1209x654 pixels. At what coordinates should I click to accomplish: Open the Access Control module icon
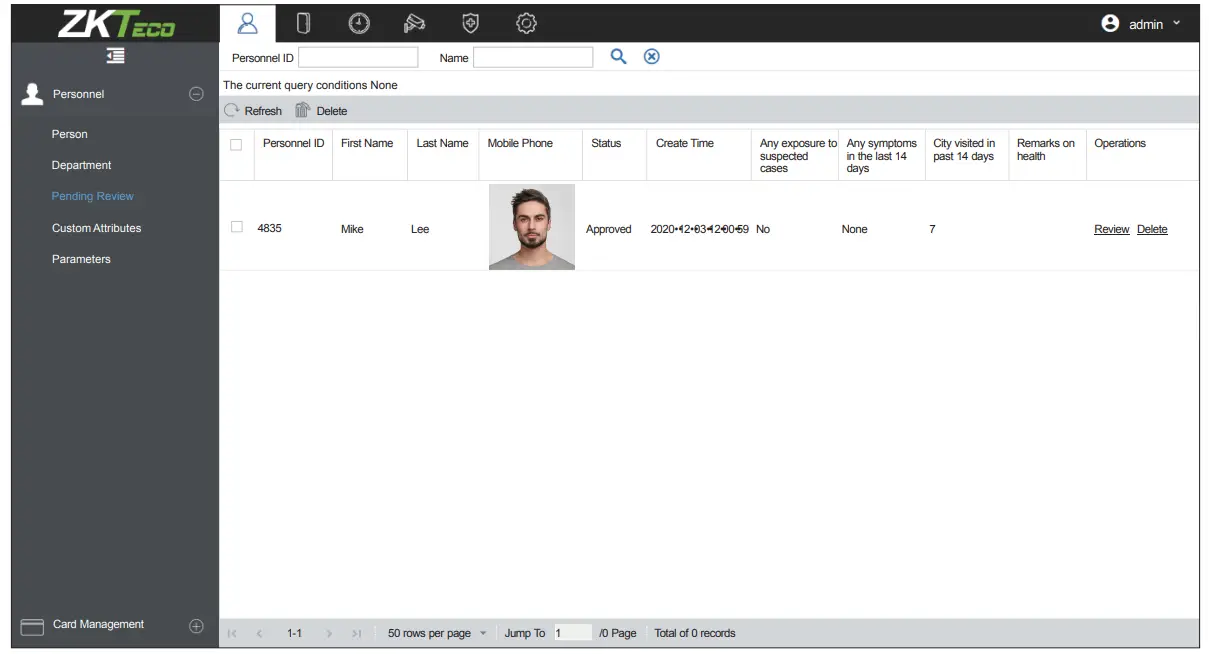[303, 23]
